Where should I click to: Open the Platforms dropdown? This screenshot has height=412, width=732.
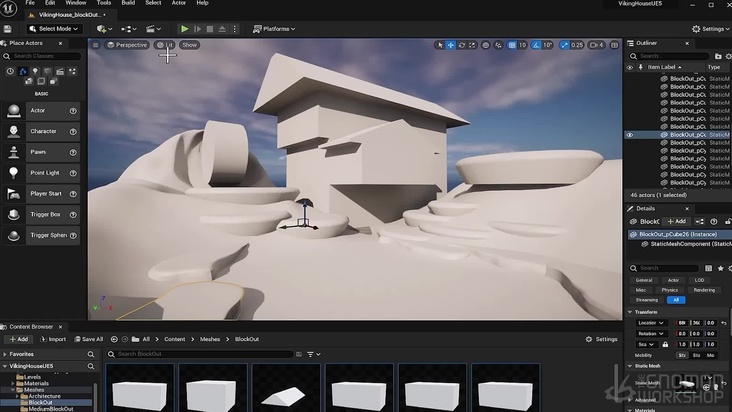point(274,29)
